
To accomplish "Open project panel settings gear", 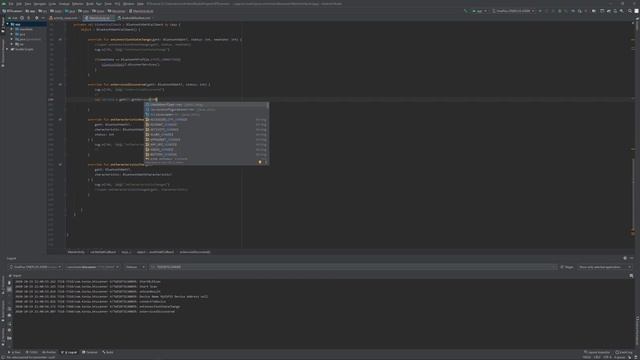I will 36,18.
